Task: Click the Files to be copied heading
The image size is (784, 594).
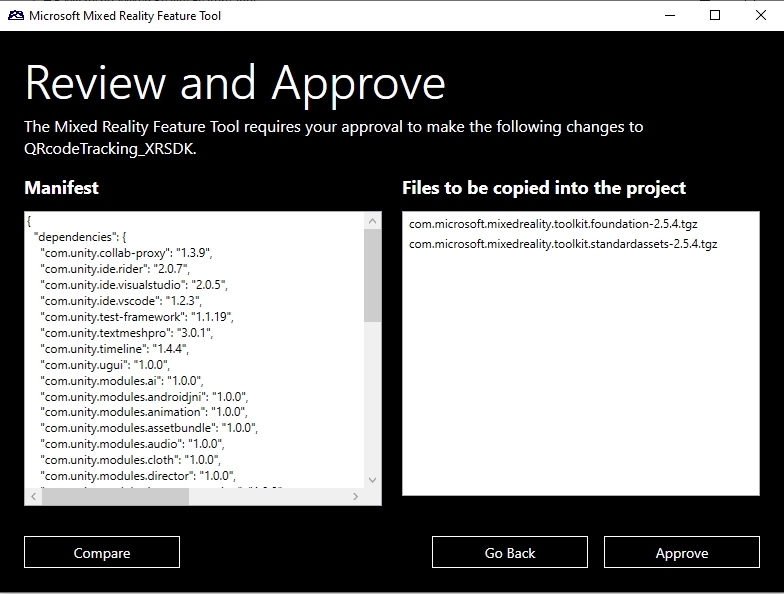Action: tap(544, 188)
